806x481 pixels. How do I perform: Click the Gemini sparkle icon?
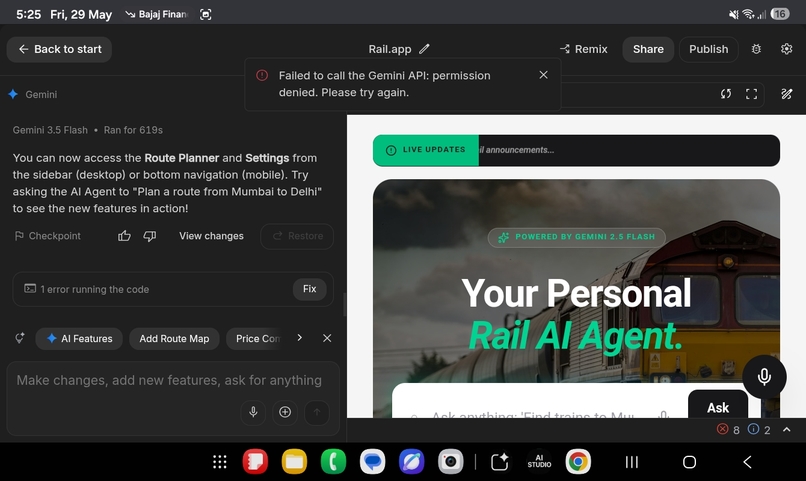13,94
